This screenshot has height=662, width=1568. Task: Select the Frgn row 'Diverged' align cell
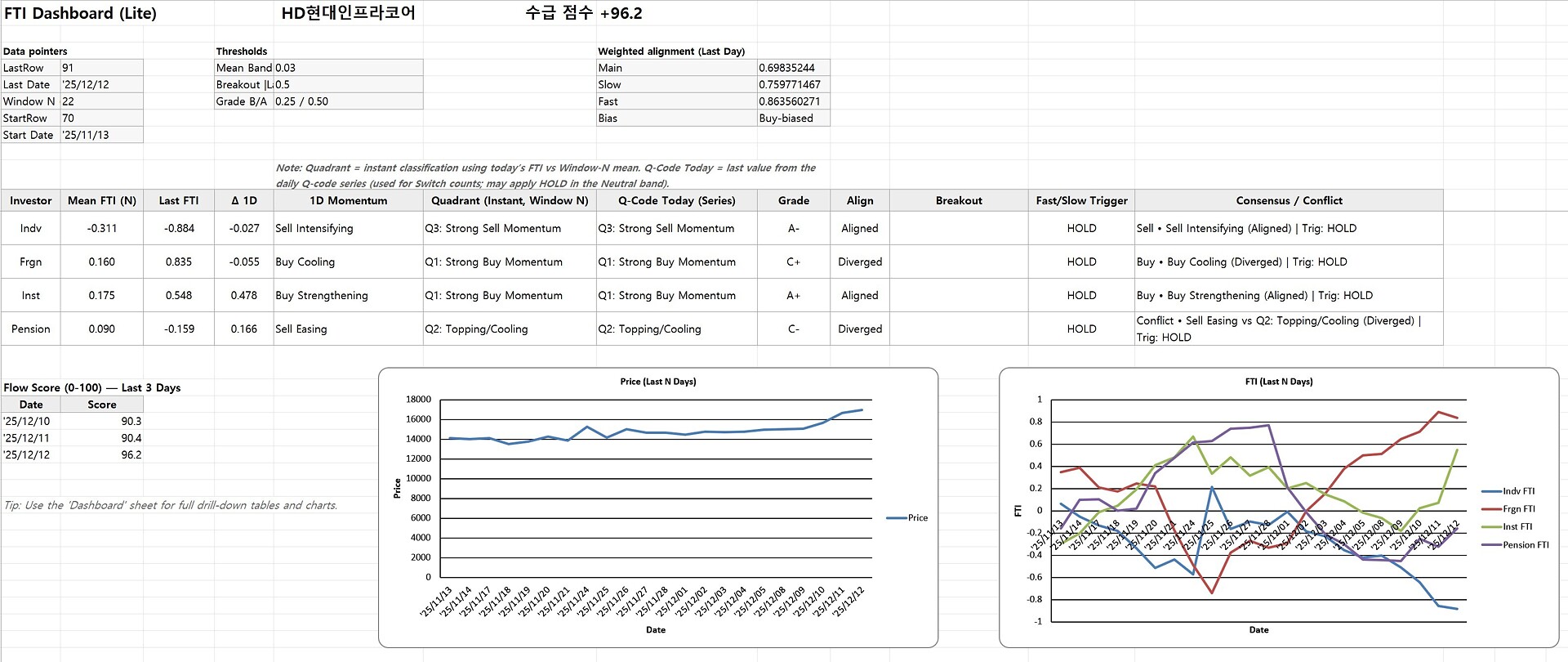860,262
